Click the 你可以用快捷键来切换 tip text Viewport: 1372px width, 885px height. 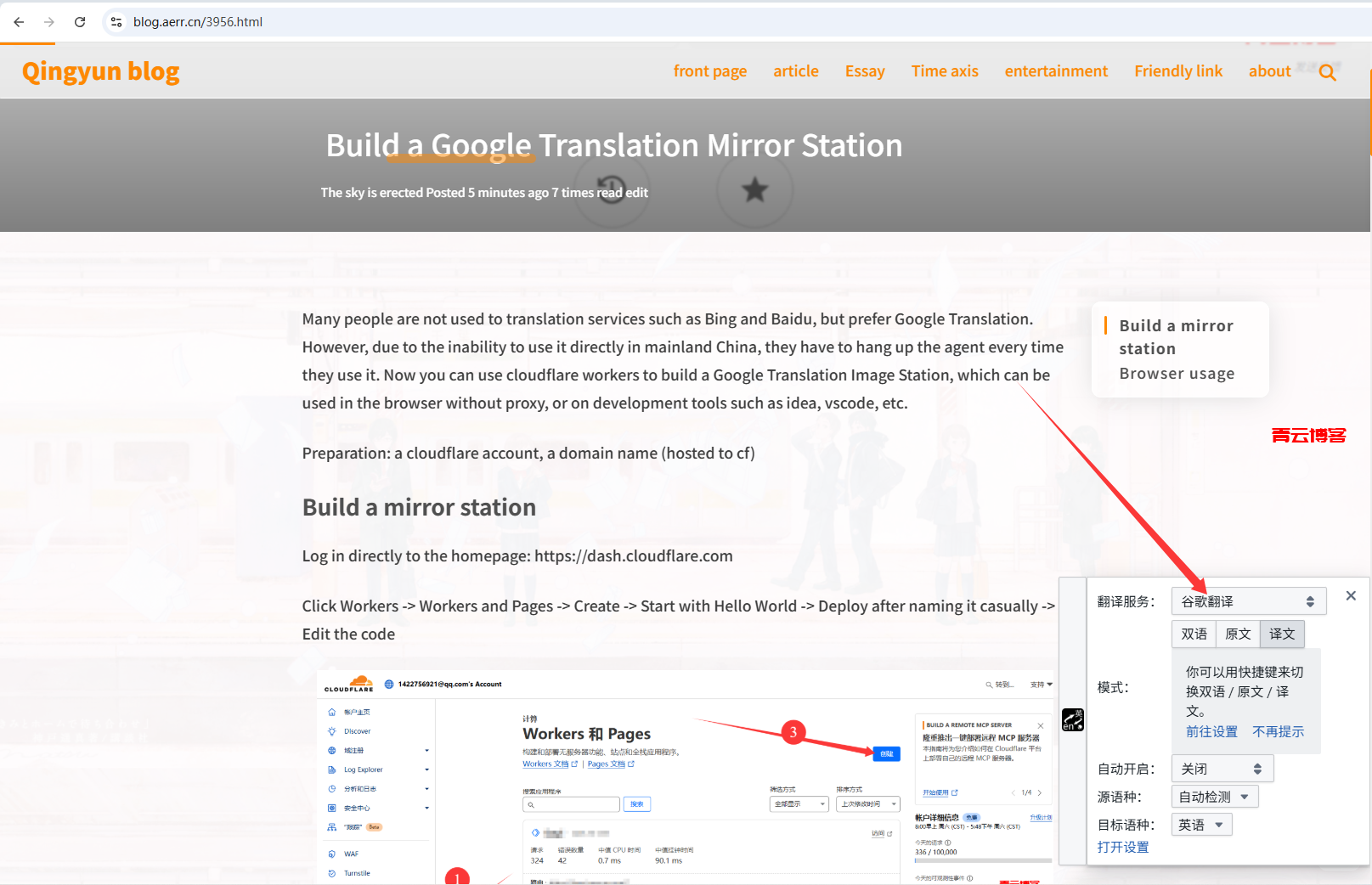1245,692
